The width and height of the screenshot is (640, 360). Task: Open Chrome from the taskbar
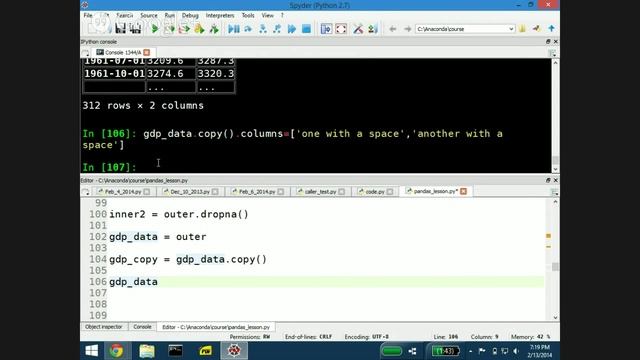click(116, 351)
